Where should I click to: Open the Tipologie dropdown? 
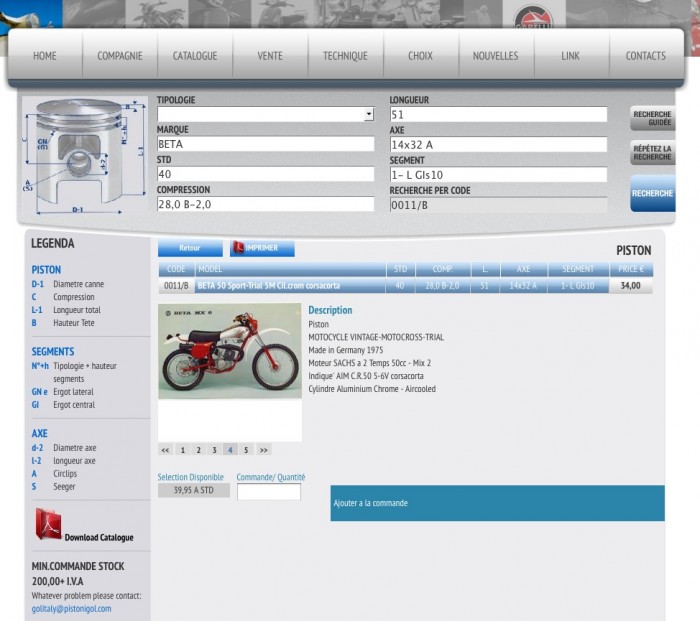(x=368, y=115)
